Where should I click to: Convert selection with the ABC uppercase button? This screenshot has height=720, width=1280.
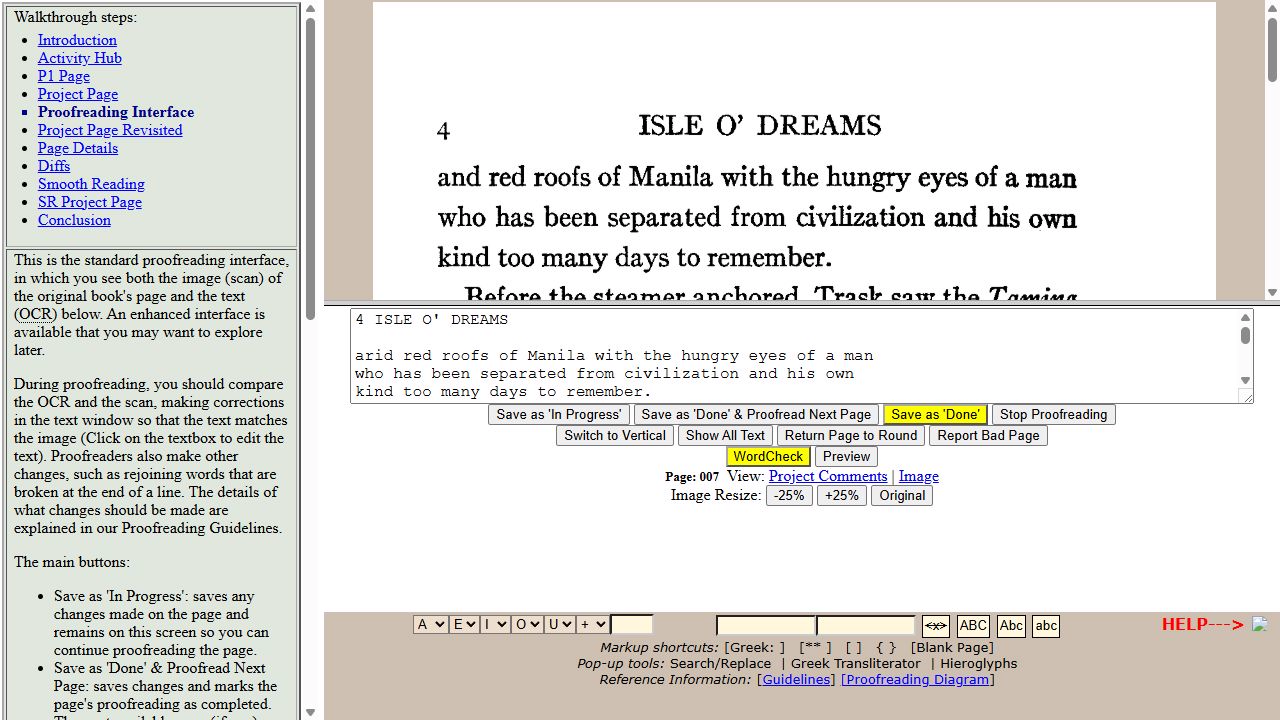[973, 626]
